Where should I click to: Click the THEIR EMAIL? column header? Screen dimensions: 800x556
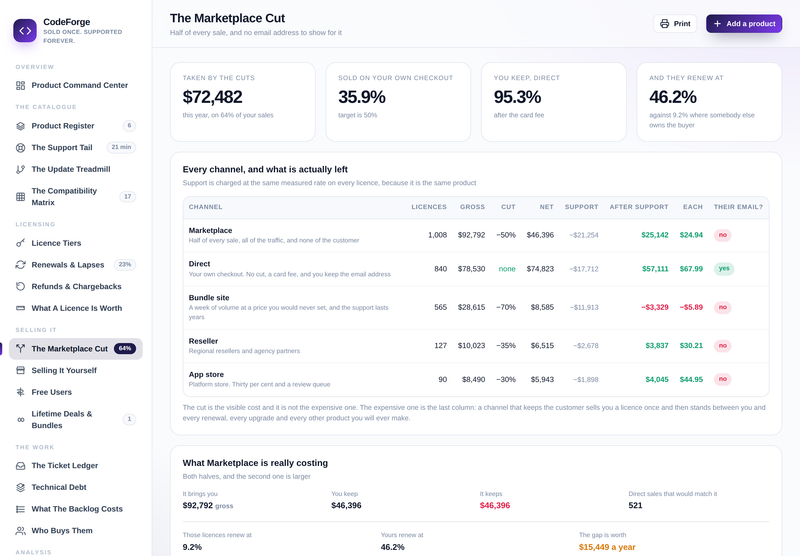point(738,207)
